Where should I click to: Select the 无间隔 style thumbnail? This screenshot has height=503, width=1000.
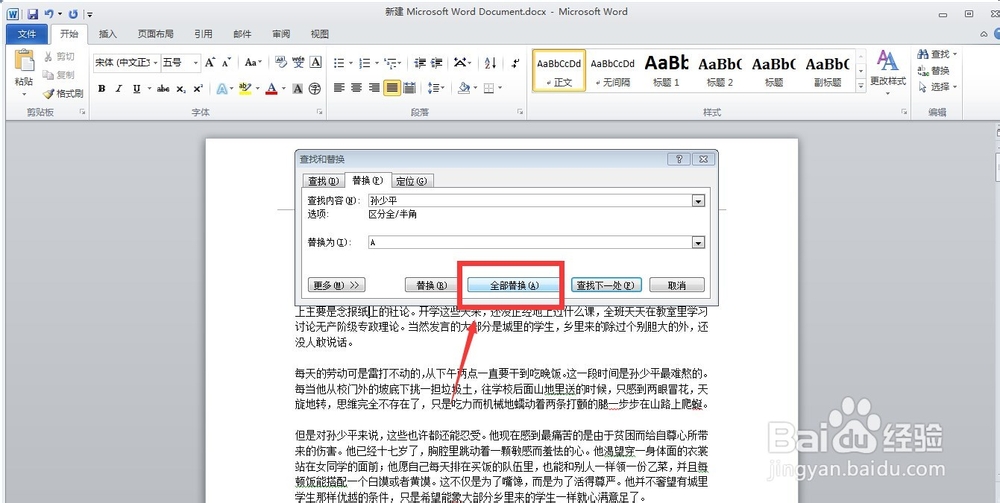tap(612, 71)
